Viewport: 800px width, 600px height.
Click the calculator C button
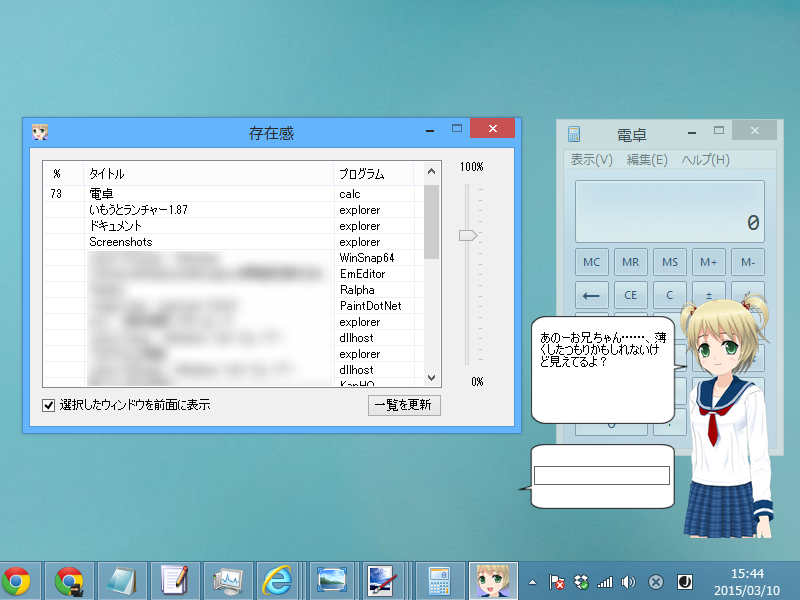(670, 295)
